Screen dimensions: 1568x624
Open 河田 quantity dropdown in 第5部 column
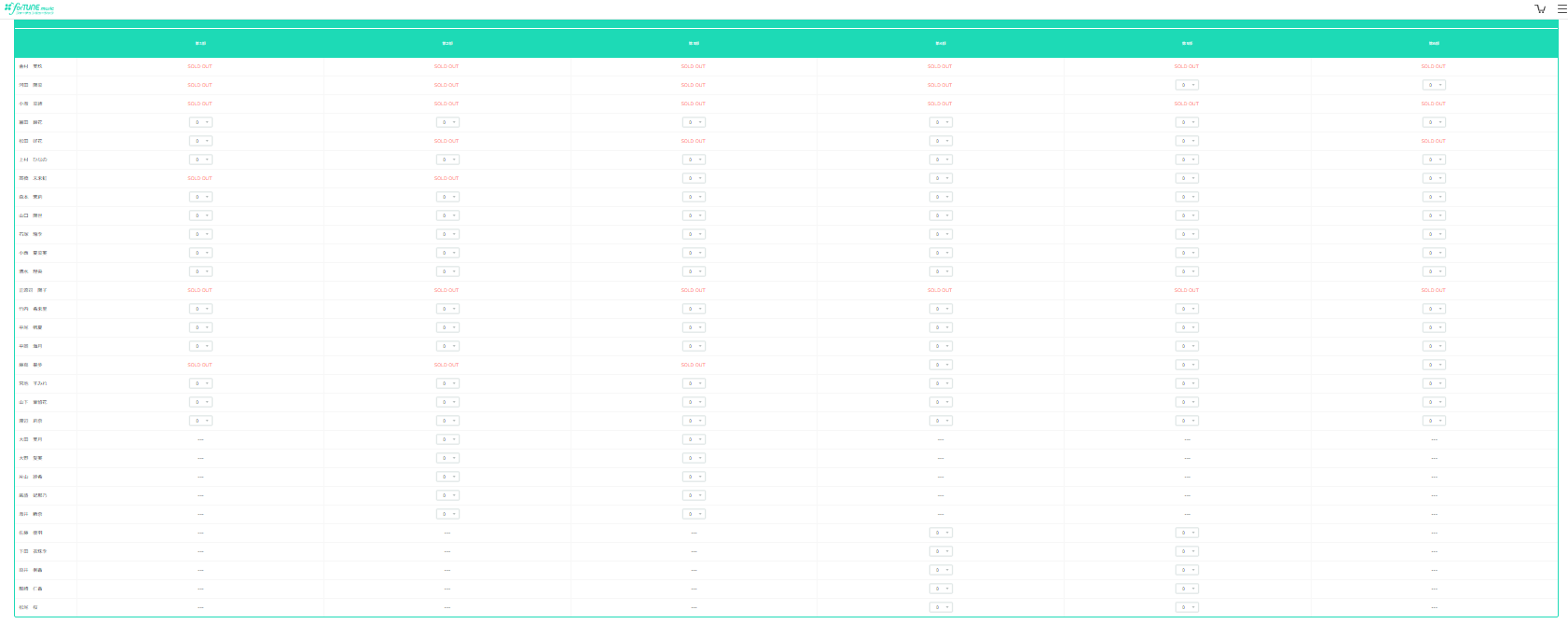[1187, 85]
